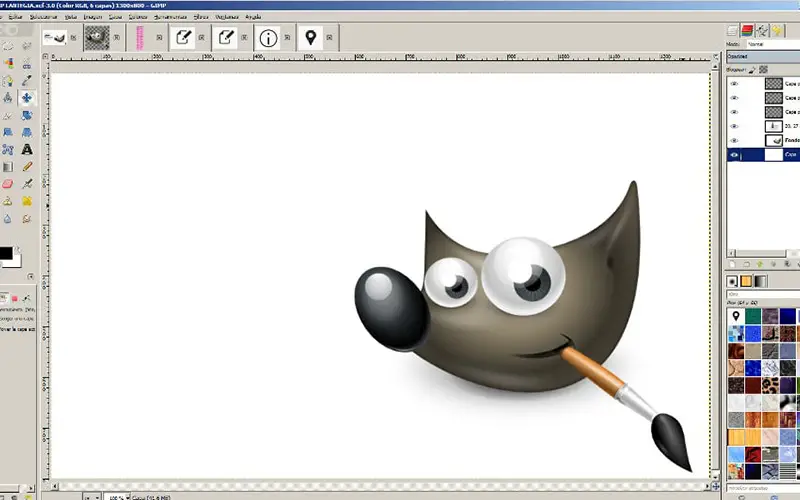Select the pink Eraser tool
Viewport: 800px width, 500px height.
coord(7,184)
